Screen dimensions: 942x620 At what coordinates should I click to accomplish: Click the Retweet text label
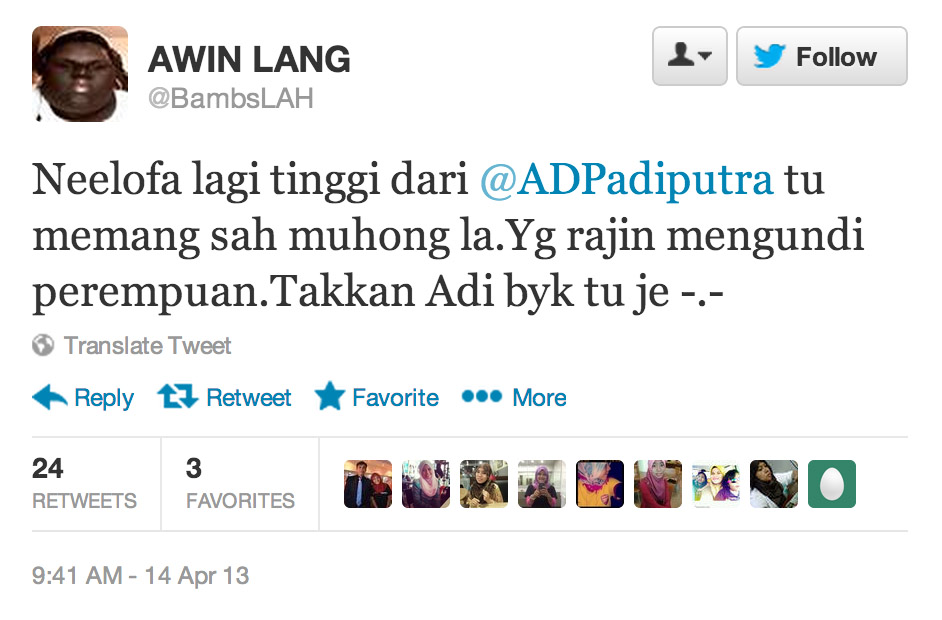click(x=249, y=398)
